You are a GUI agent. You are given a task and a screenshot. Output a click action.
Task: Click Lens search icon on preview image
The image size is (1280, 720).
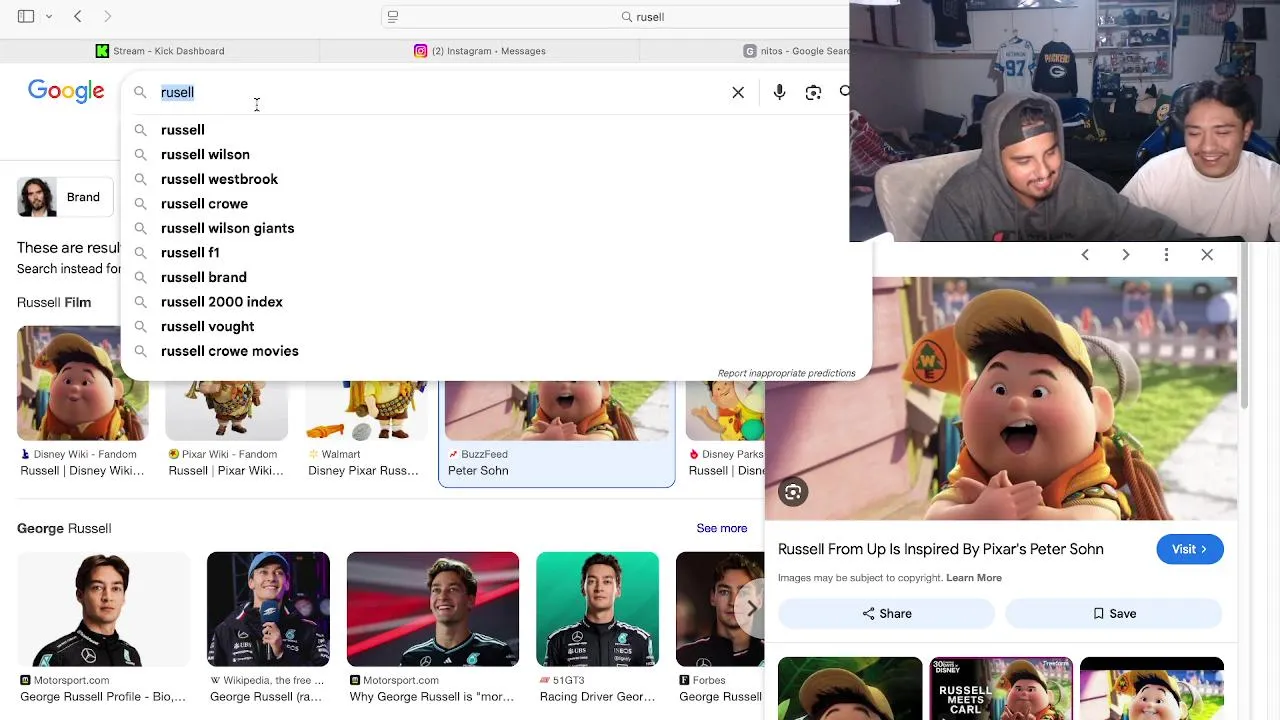[x=793, y=492]
